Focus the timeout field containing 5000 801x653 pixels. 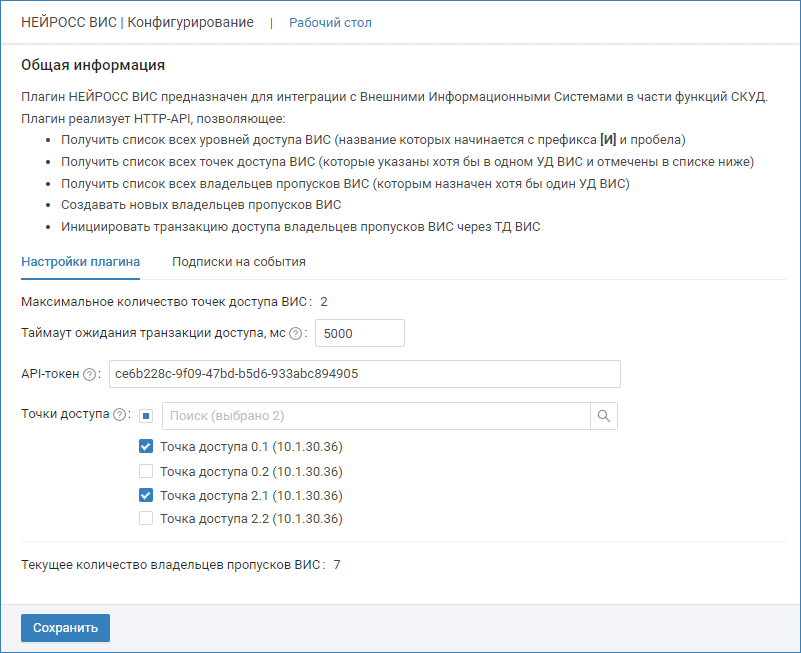pos(359,333)
